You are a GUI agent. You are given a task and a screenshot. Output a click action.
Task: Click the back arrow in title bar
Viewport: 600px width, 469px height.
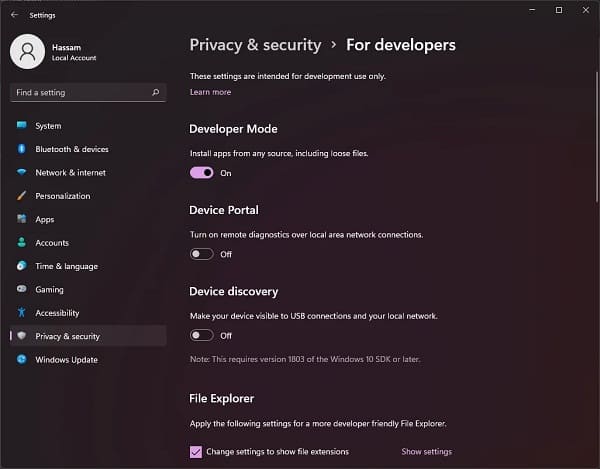(x=14, y=15)
